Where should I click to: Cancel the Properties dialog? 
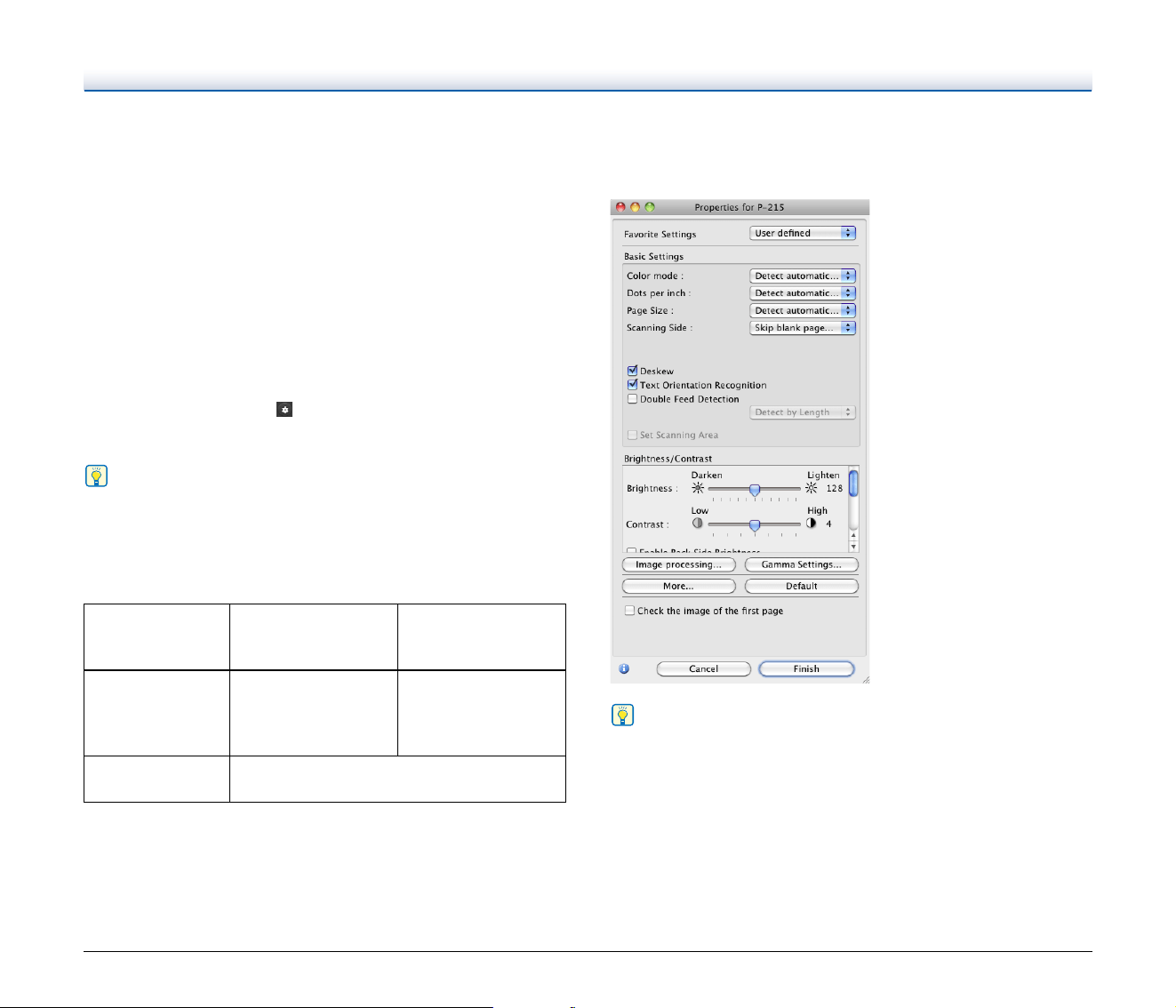point(704,668)
